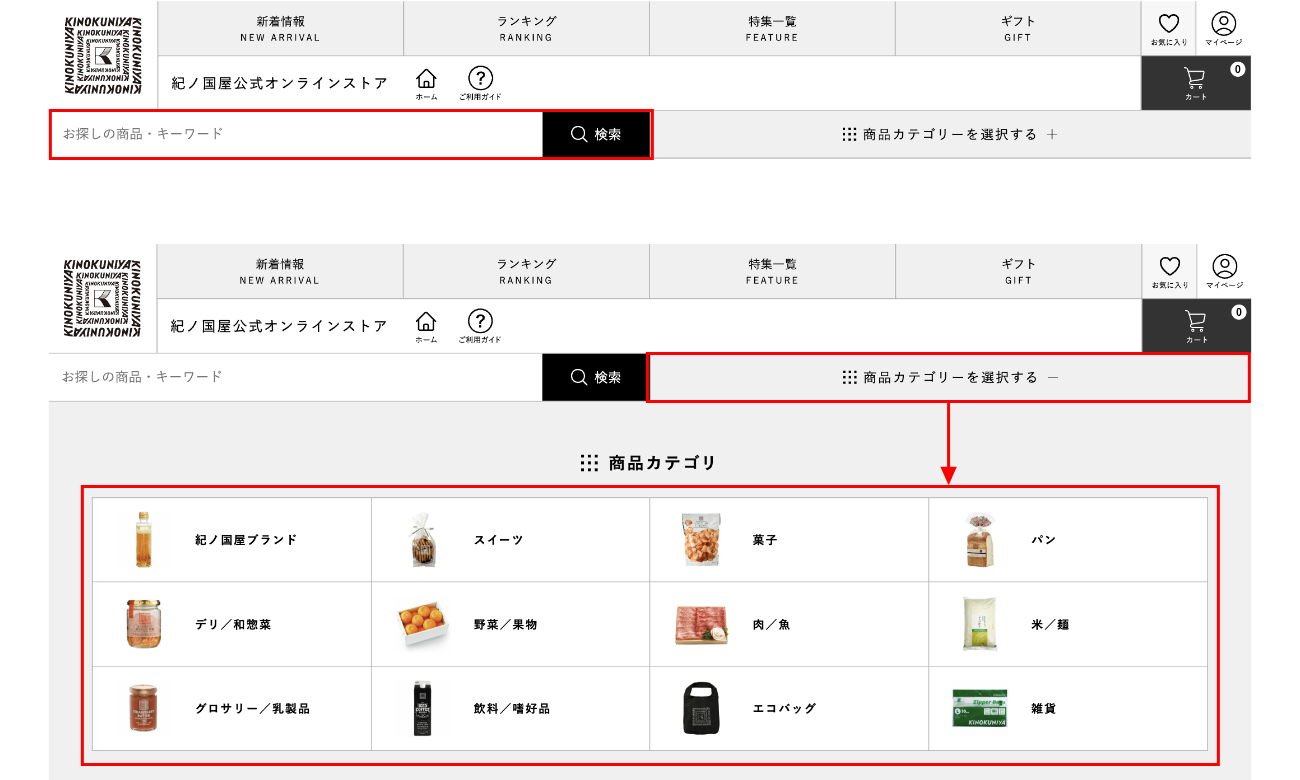This screenshot has height=780, width=1300.
Task: Click the heart favorites icon in the upper header
Action: tap(1169, 28)
